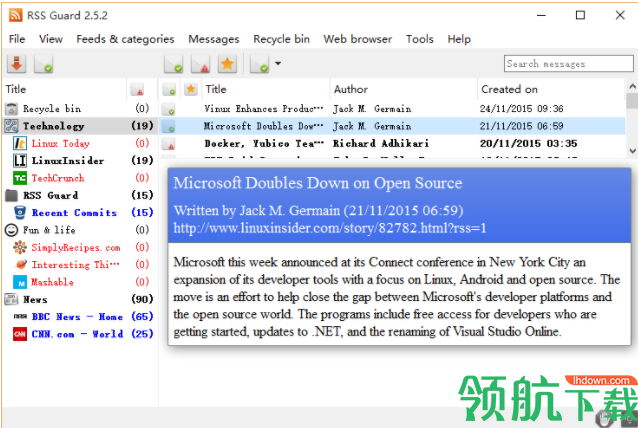Select the Recent Commits feed
638x428 pixels.
pos(80,212)
